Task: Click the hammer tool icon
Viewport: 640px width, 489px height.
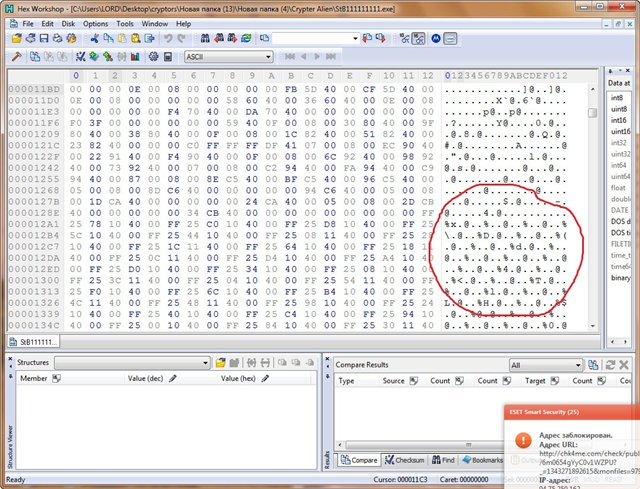Action: click(x=16, y=56)
